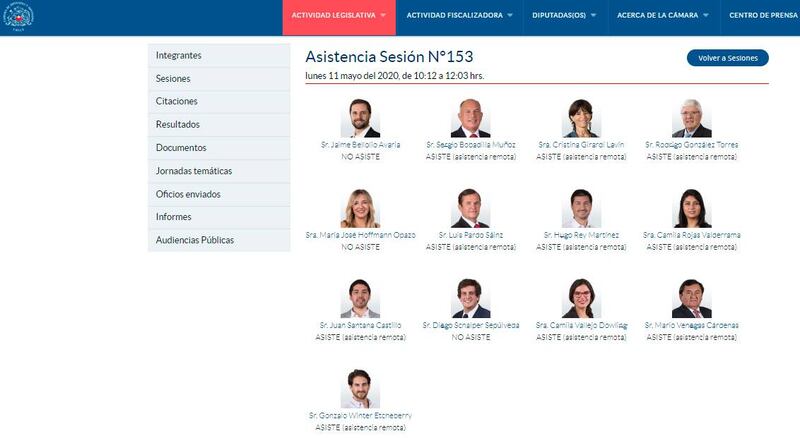
Task: Open the Actividad Fiscalizadora menu
Action: 459,15
